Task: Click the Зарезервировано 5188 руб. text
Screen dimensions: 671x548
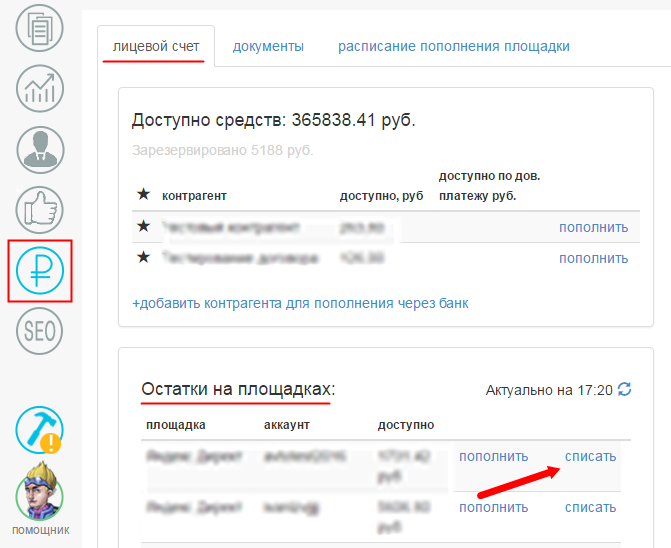Action: tap(223, 150)
